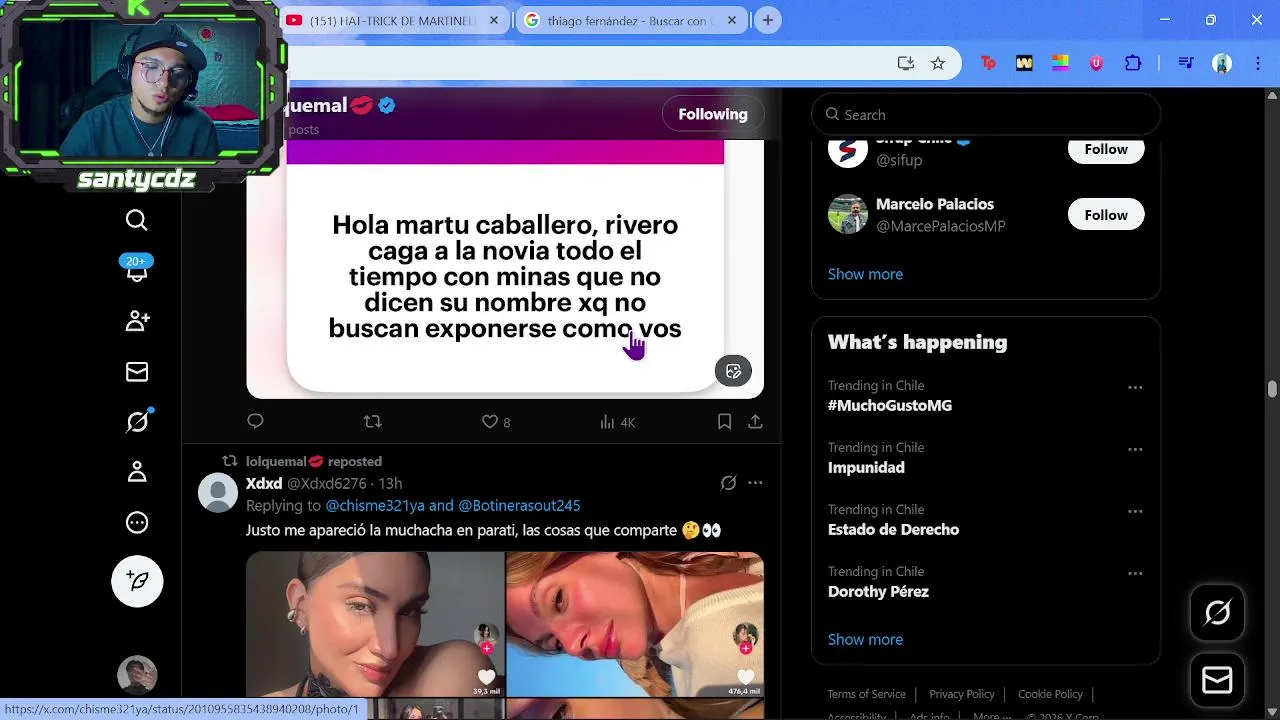Toggle the Following button for lolquemal
The width and height of the screenshot is (1280, 720).
click(x=713, y=114)
